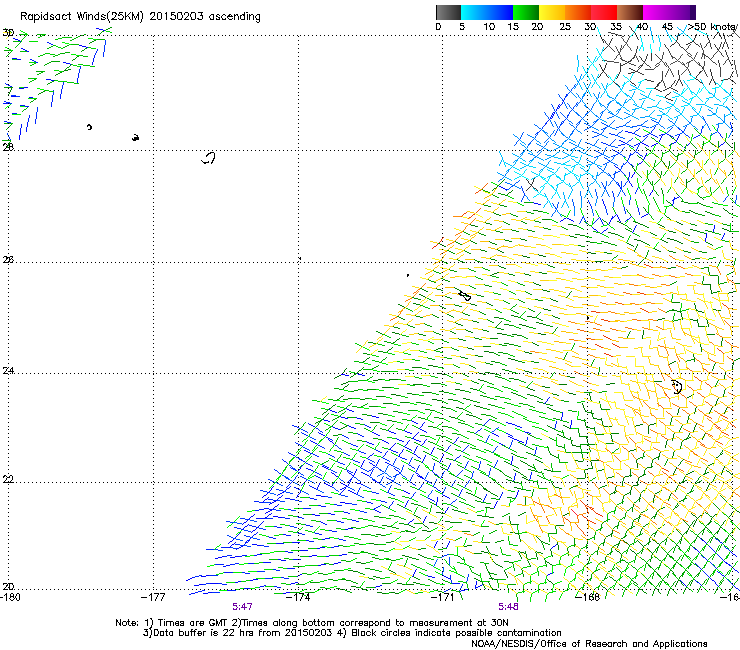Click the "Data buffer is 22 hrs" note
The height and width of the screenshot is (650, 740).
(352, 633)
